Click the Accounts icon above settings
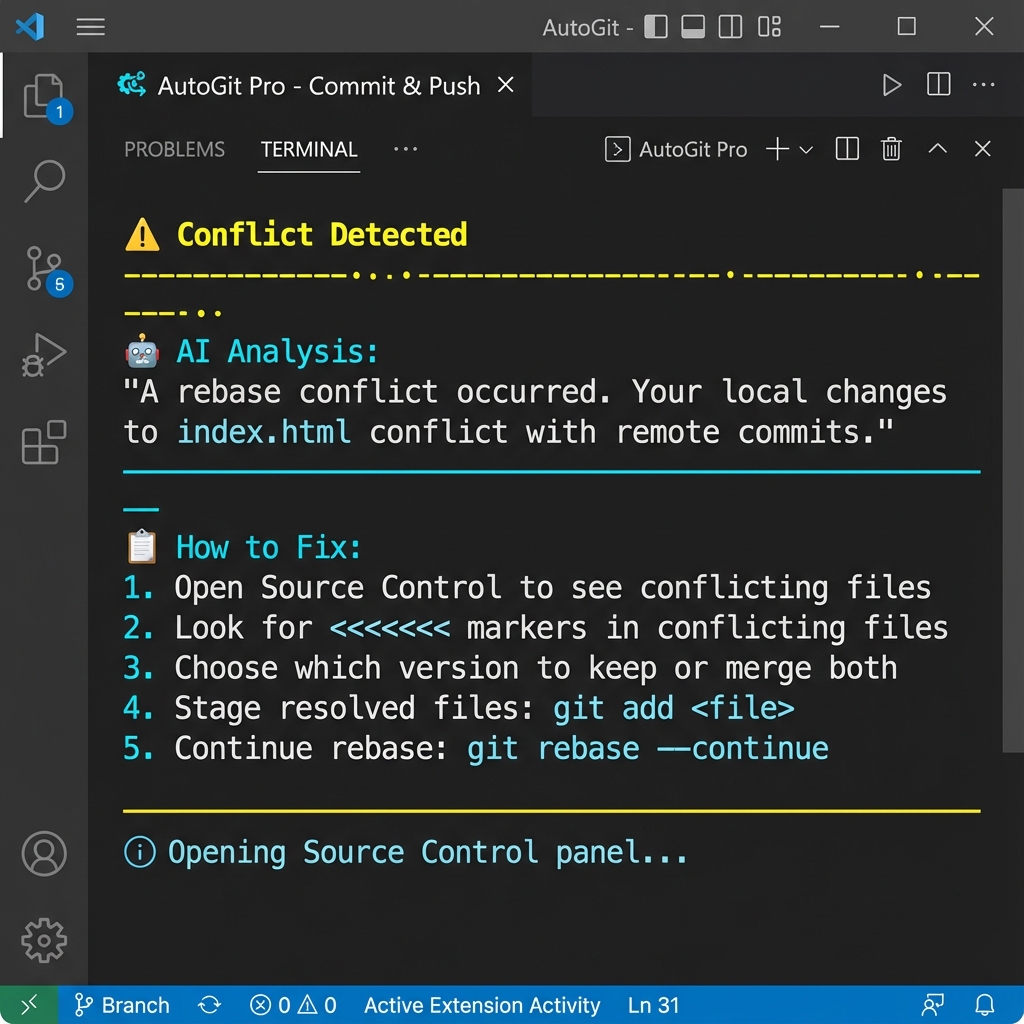Screen dimensions: 1024x1024 [44, 853]
